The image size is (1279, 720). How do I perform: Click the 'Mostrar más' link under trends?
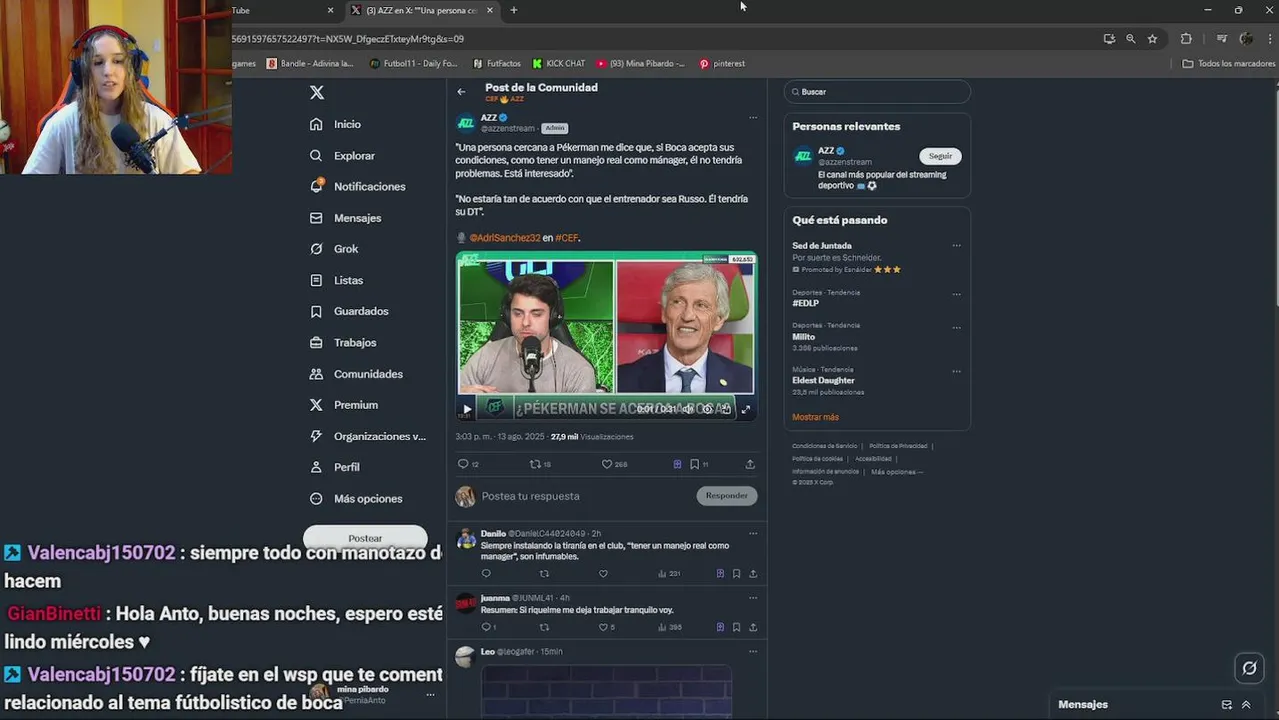(816, 417)
